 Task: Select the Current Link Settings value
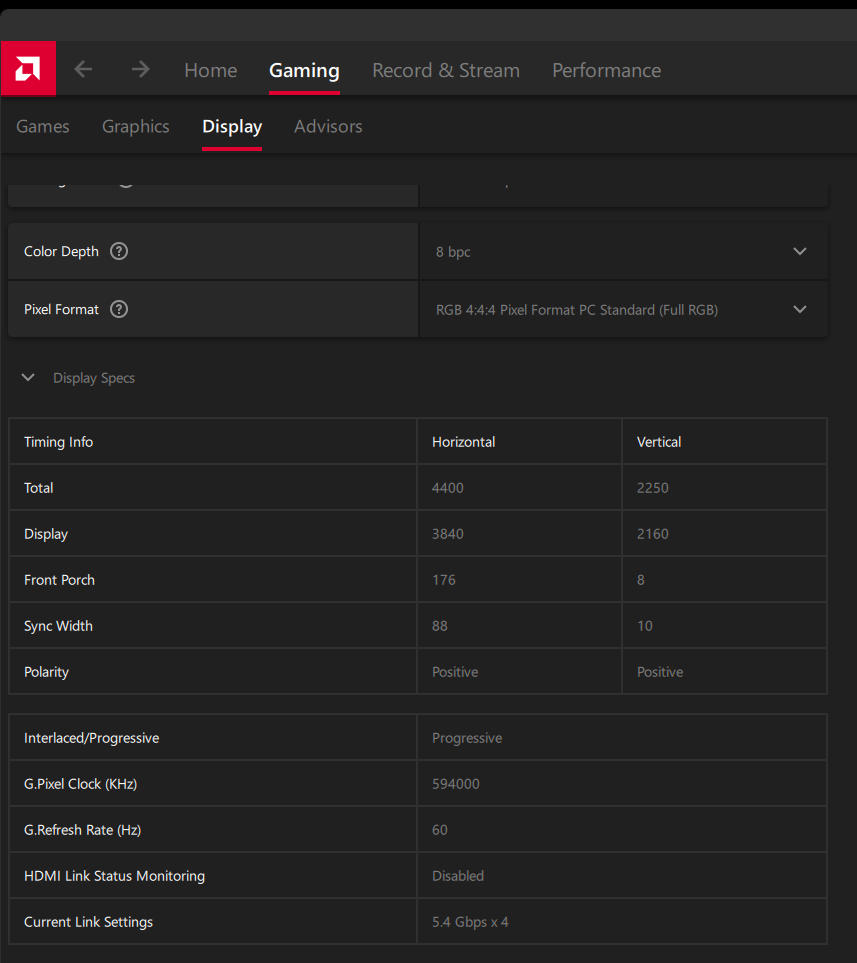tap(470, 922)
